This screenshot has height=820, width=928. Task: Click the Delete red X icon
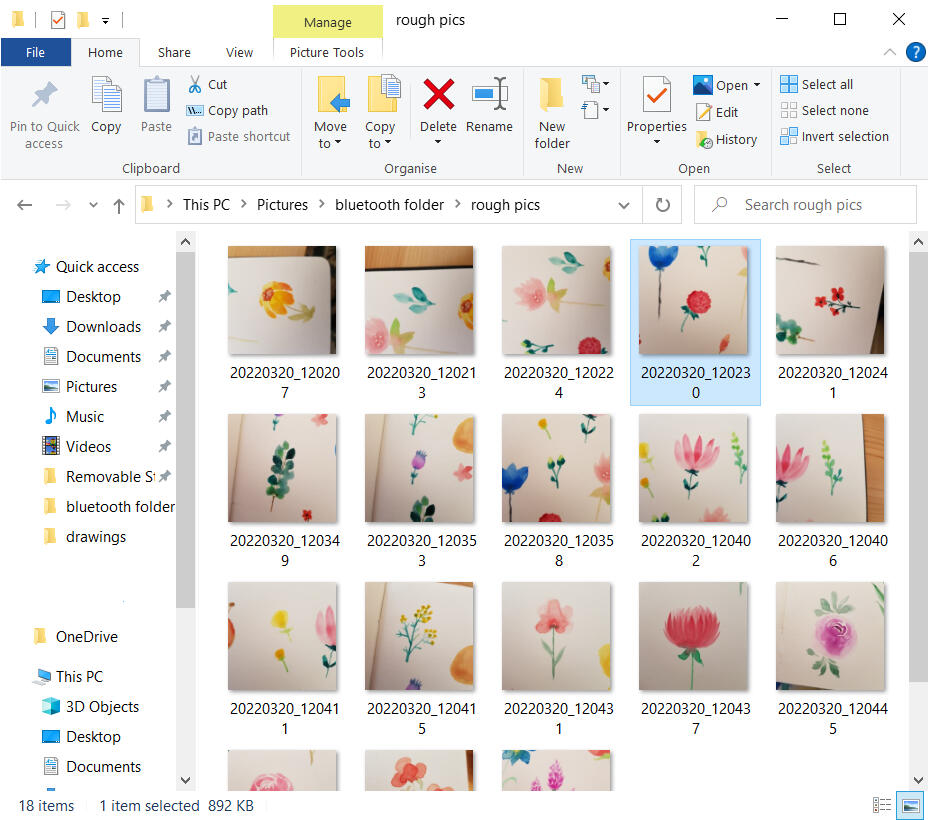point(438,95)
